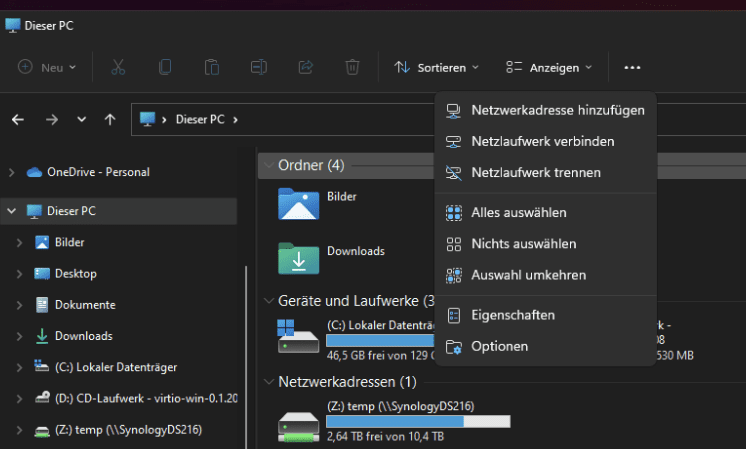The height and width of the screenshot is (449, 746).
Task: Expand (C:) Lokaler Datenträger sidebar node
Action: (20, 367)
